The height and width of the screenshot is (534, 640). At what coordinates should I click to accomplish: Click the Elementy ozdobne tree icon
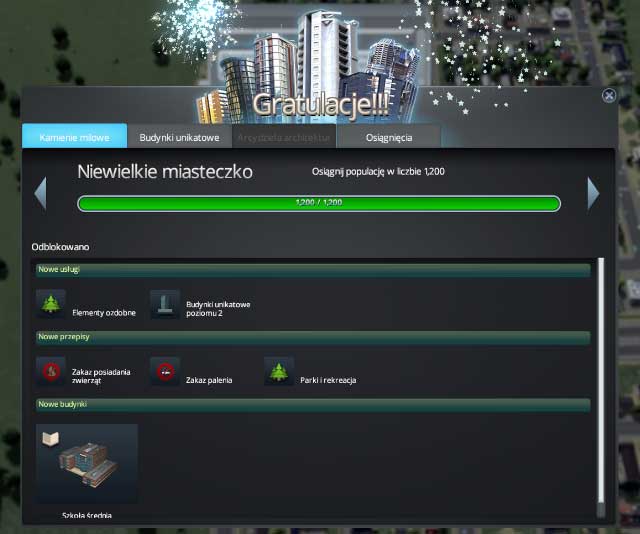(50, 304)
